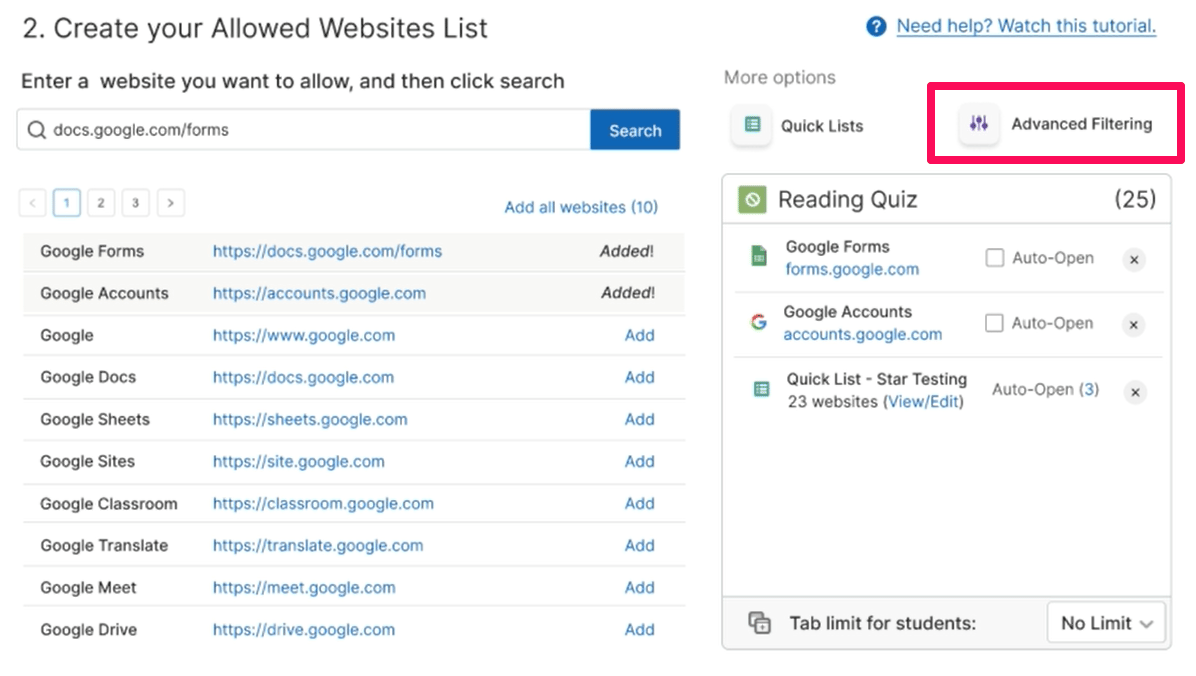Click the Google Accounts G logo
The height and width of the screenshot is (676, 1196).
[x=758, y=323]
